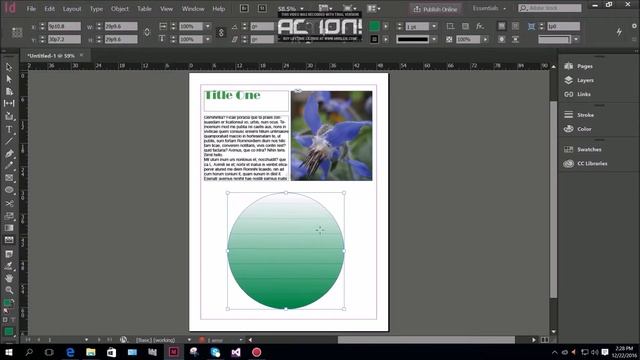640x360 pixels.
Task: Open the stroke weight dropdown
Action: pyautogui.click(x=434, y=27)
